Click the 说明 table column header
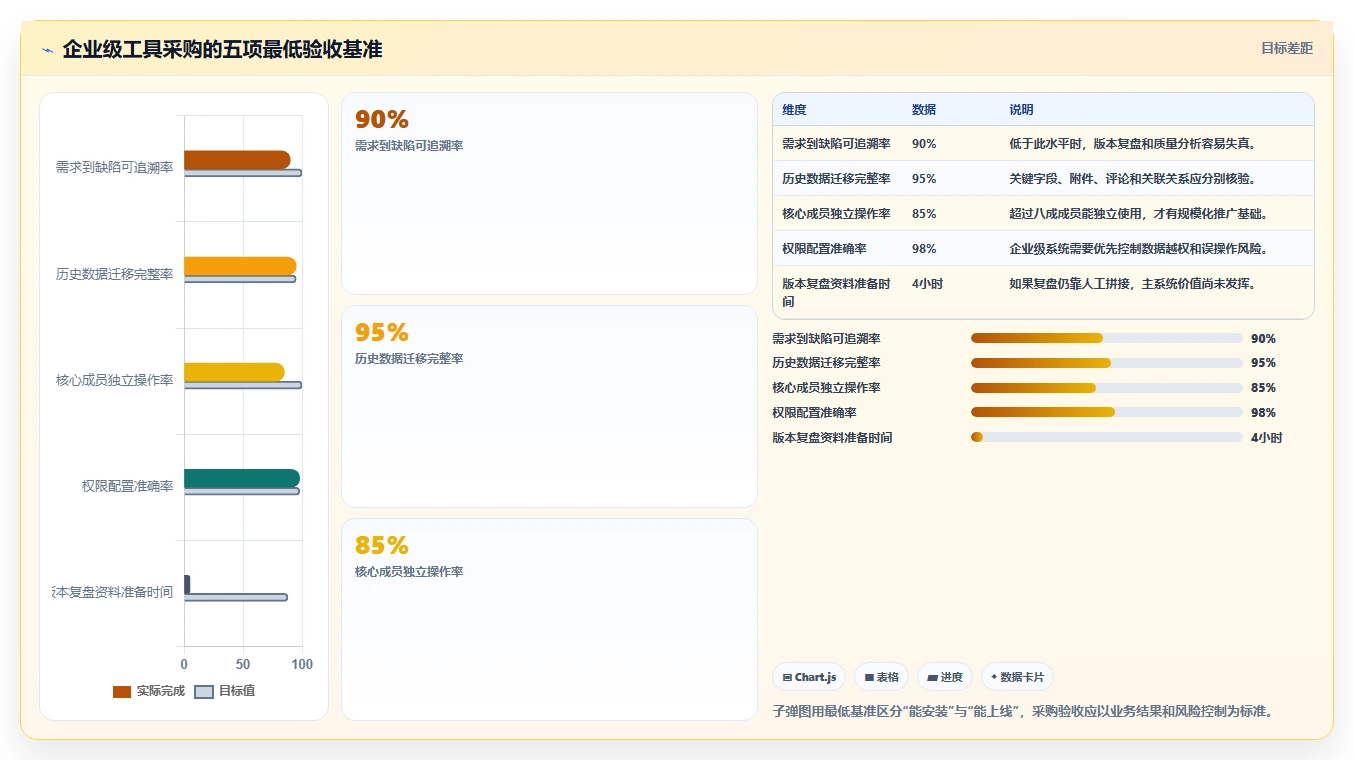The height and width of the screenshot is (760, 1354). point(1022,110)
